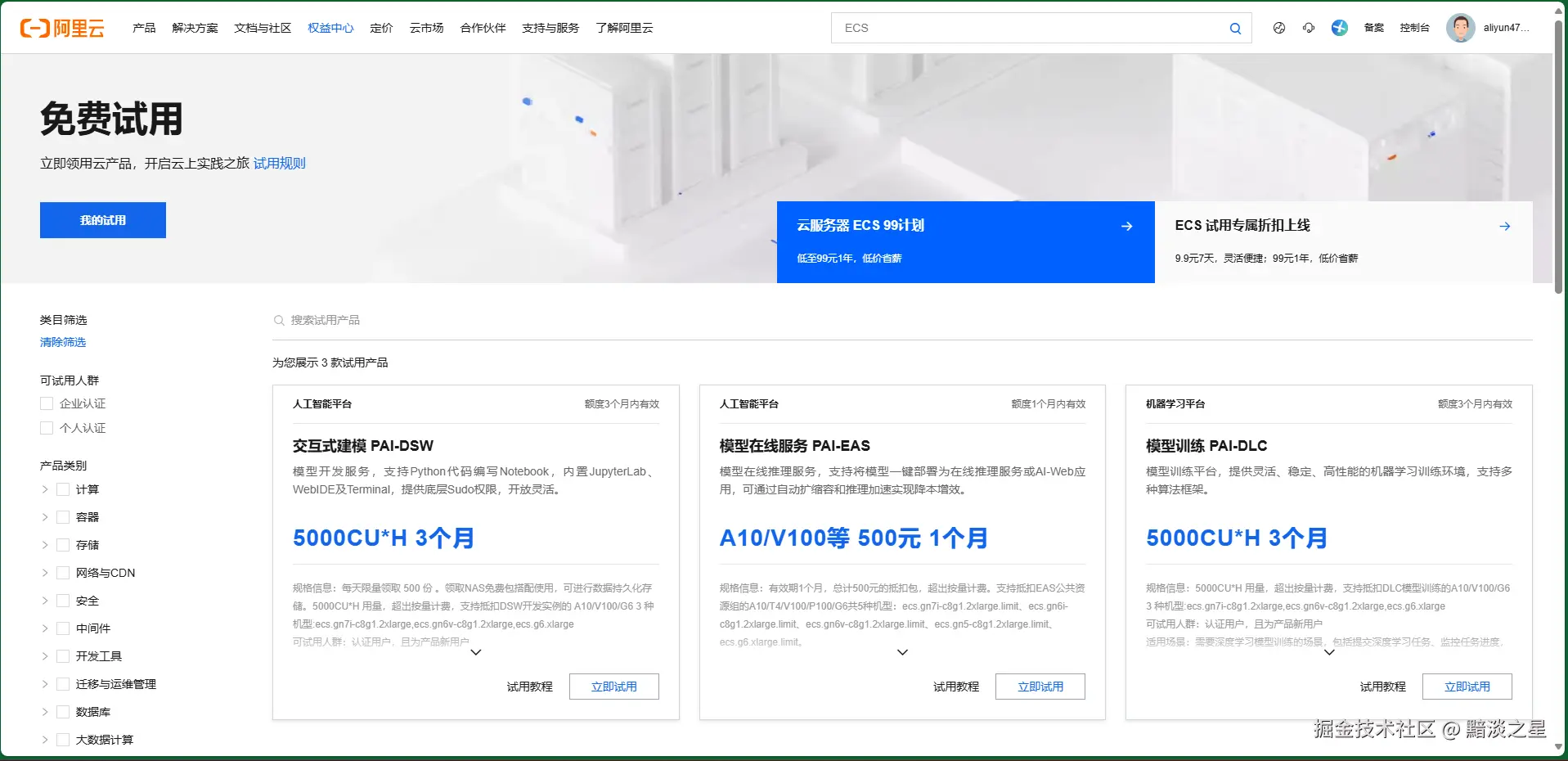This screenshot has width=1568, height=761.
Task: Expand details of the 交互式建模 PAI-DSW card
Action: [x=476, y=652]
